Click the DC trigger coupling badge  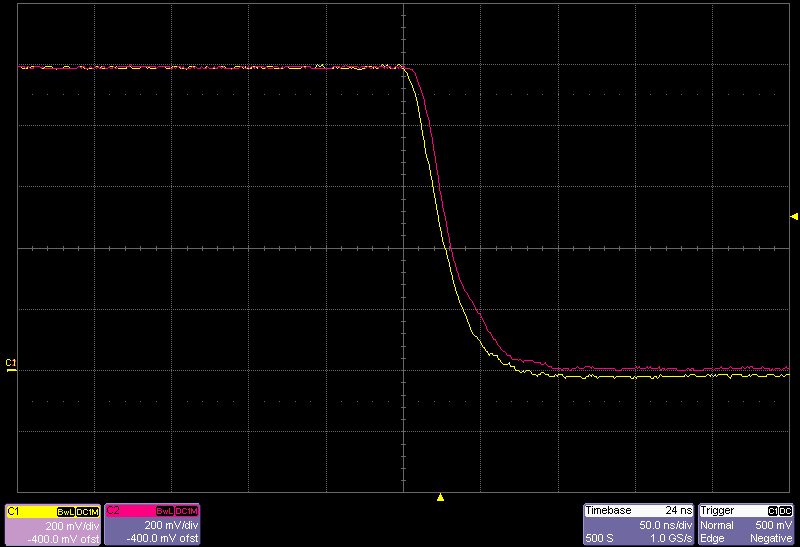tap(786, 511)
